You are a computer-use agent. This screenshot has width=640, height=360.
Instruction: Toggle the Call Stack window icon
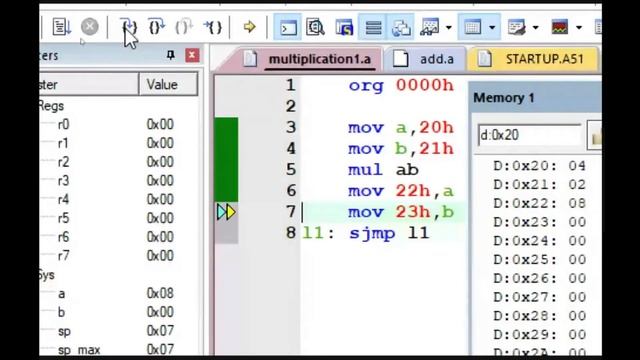coord(401,27)
